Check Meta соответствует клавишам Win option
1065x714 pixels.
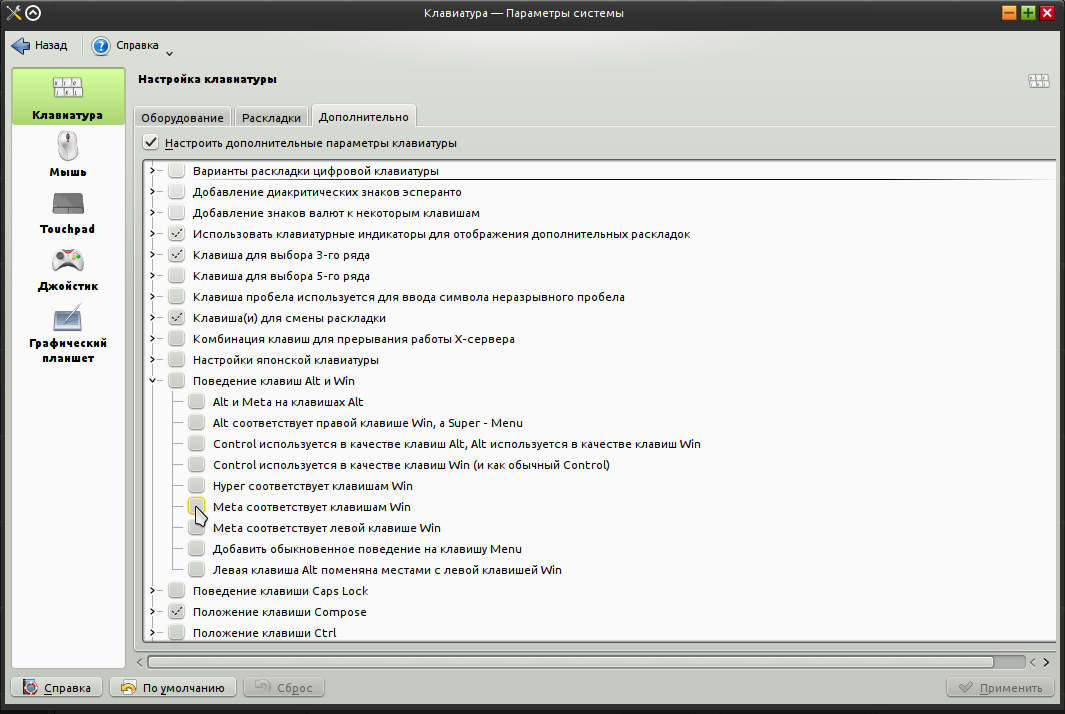tap(196, 507)
